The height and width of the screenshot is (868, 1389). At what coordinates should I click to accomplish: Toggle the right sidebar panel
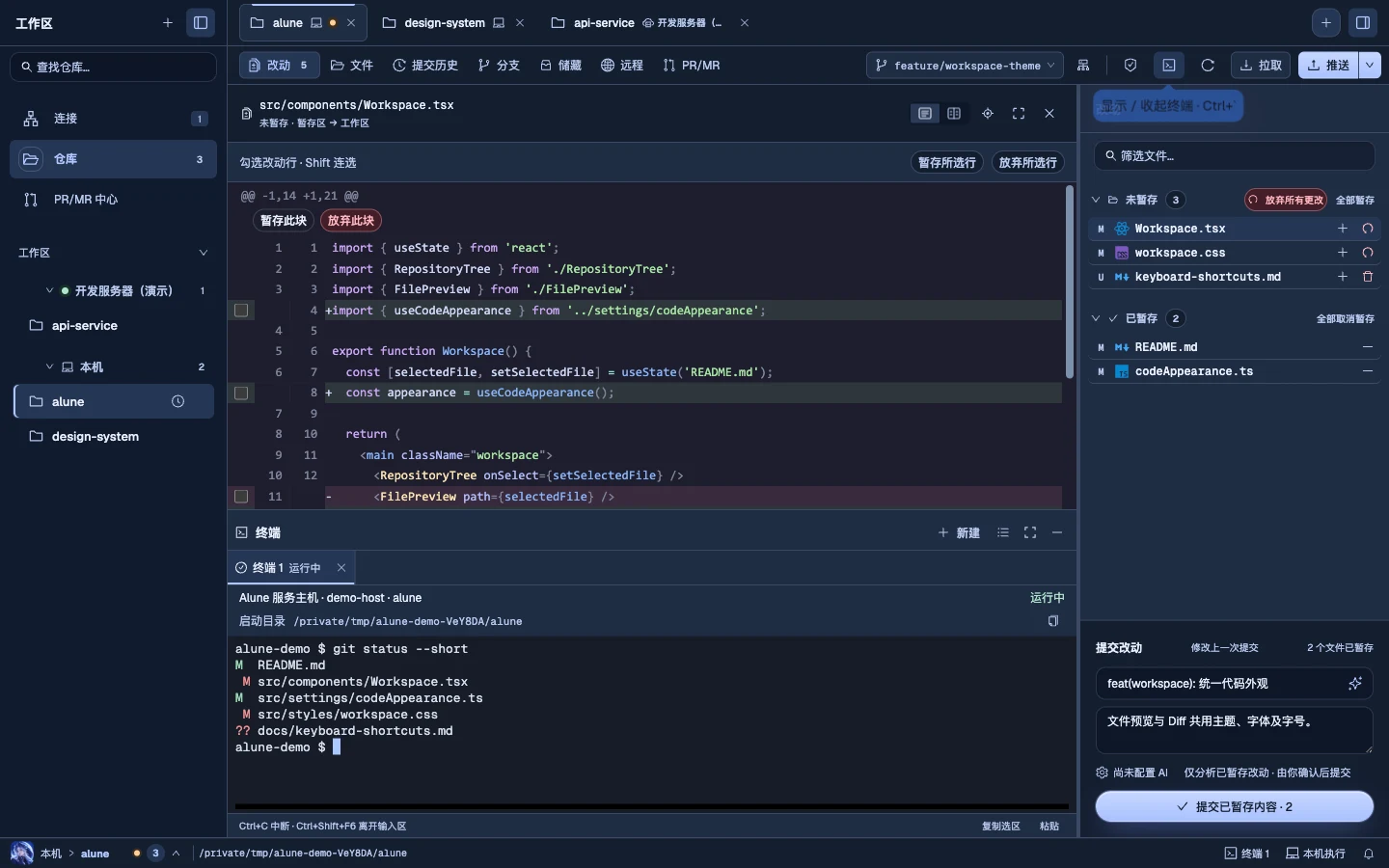1363,23
